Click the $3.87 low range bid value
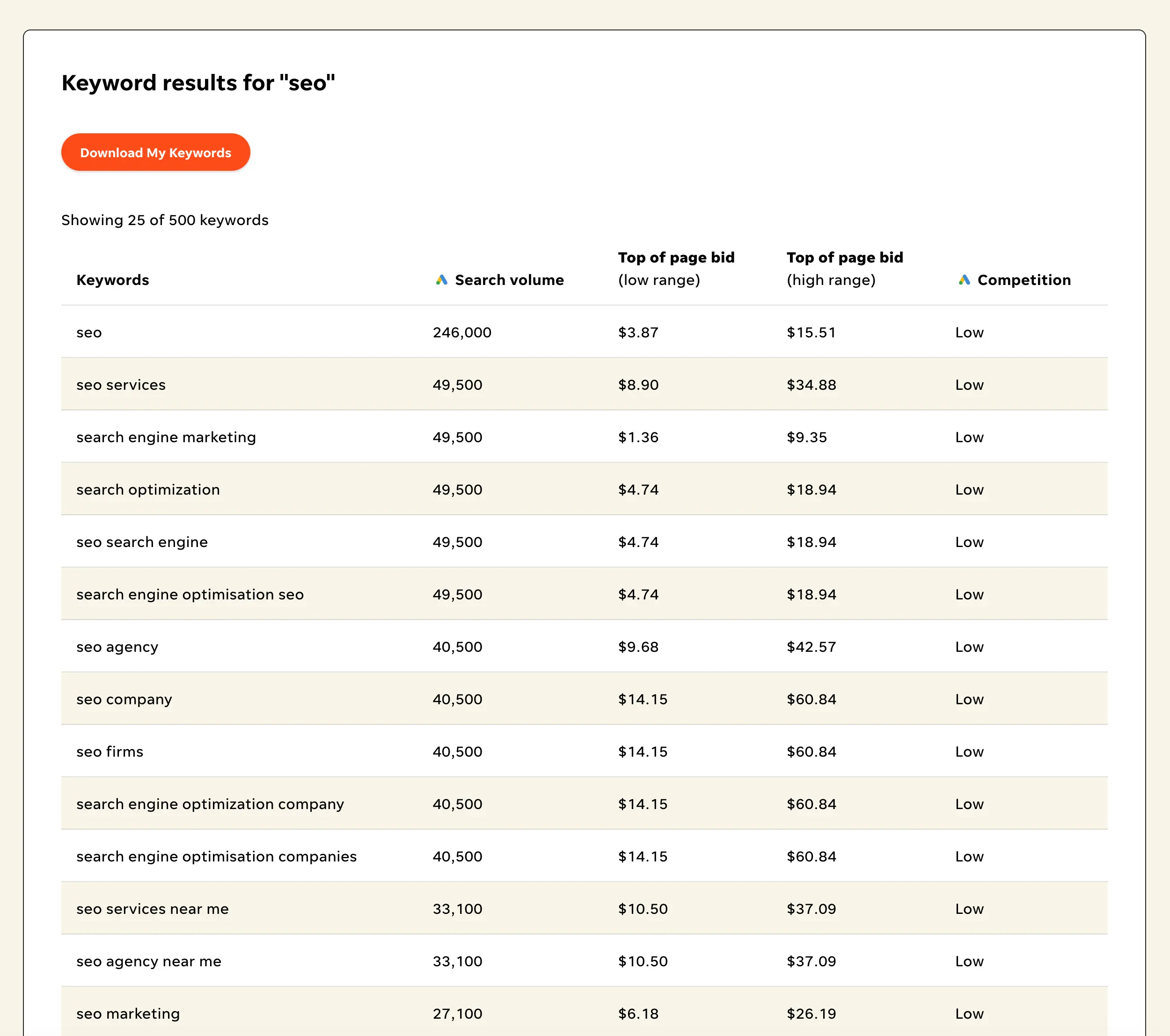This screenshot has width=1170, height=1036. (x=637, y=332)
